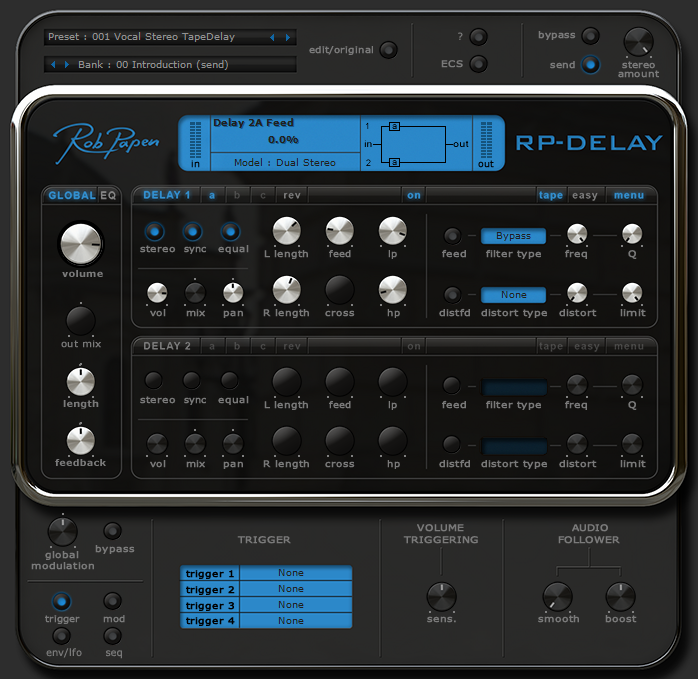The image size is (698, 679).
Task: Toggle Delay 1 equal button
Action: (x=230, y=232)
